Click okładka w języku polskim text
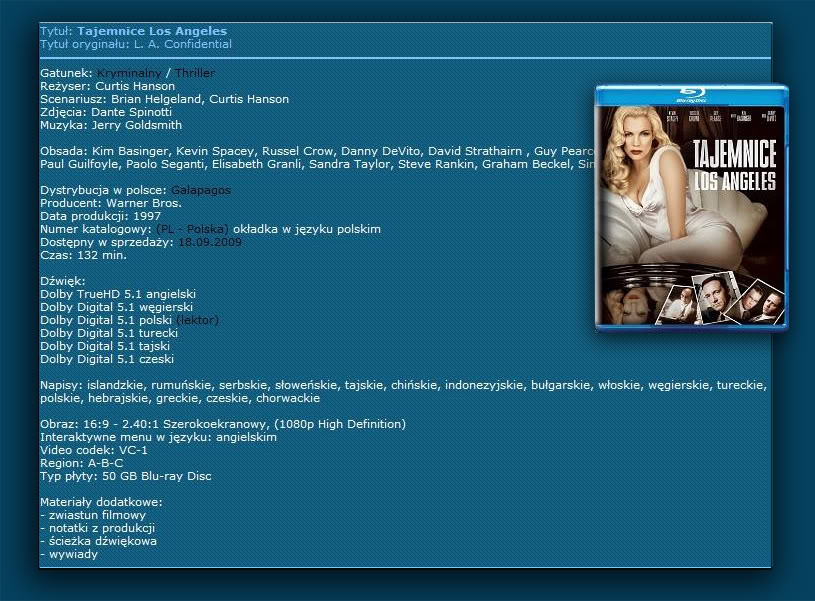 tap(307, 229)
